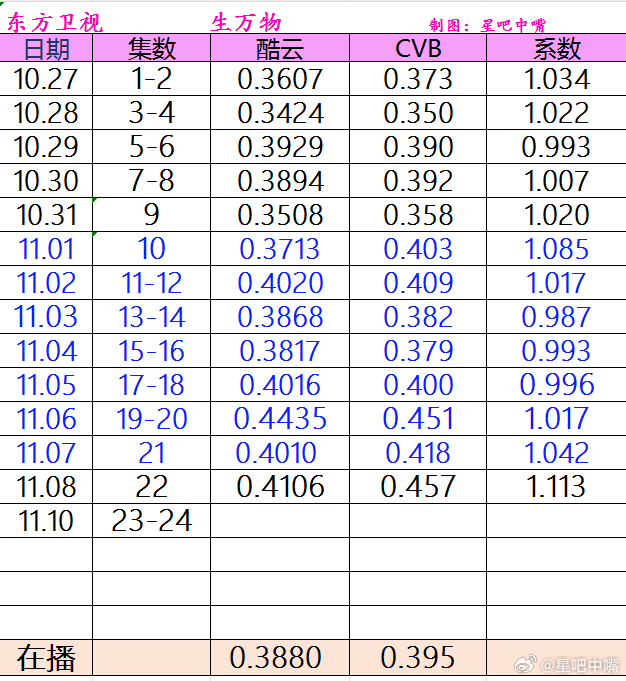Select the 系数 header cell
The height and width of the screenshot is (681, 626).
pos(556,48)
